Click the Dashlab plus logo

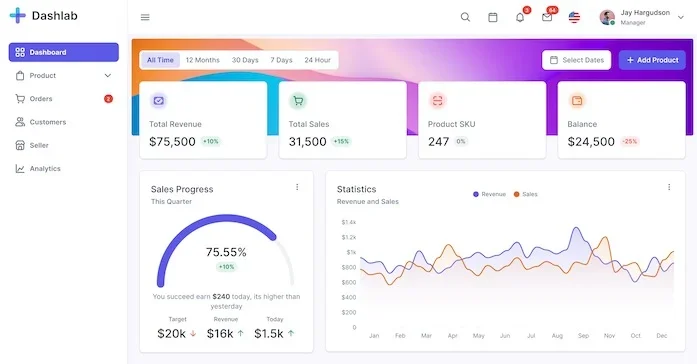pyautogui.click(x=18, y=16)
